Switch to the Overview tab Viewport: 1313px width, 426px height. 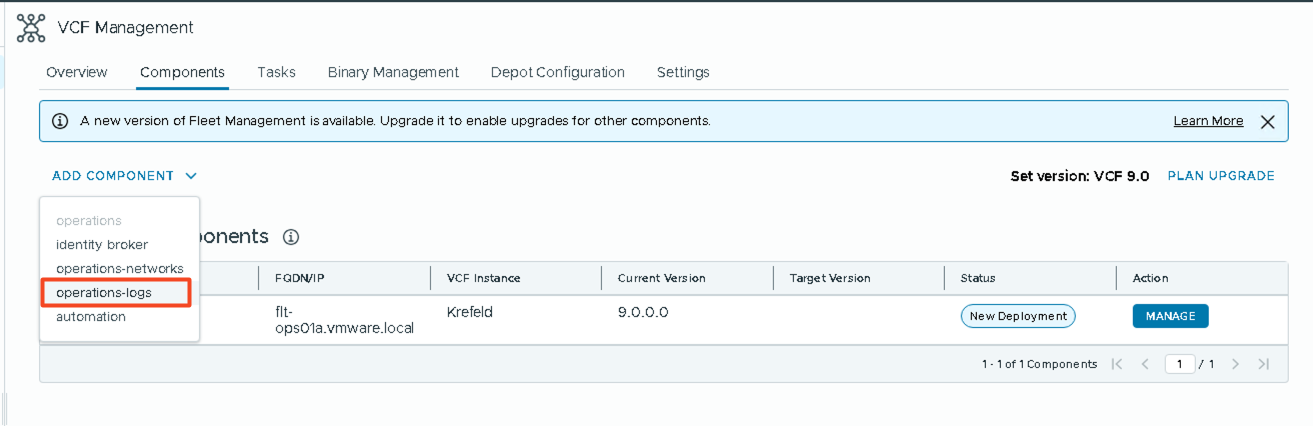(77, 72)
